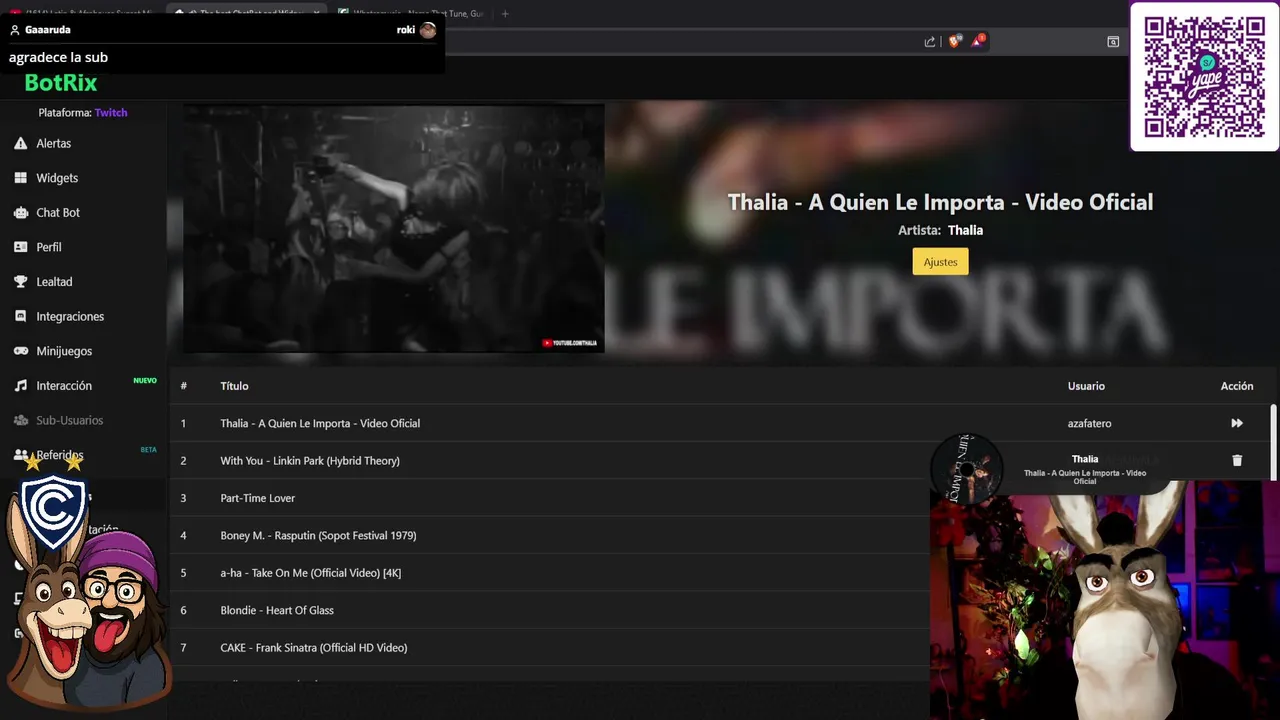Click the Brave Rewards triangle icon

[978, 41]
